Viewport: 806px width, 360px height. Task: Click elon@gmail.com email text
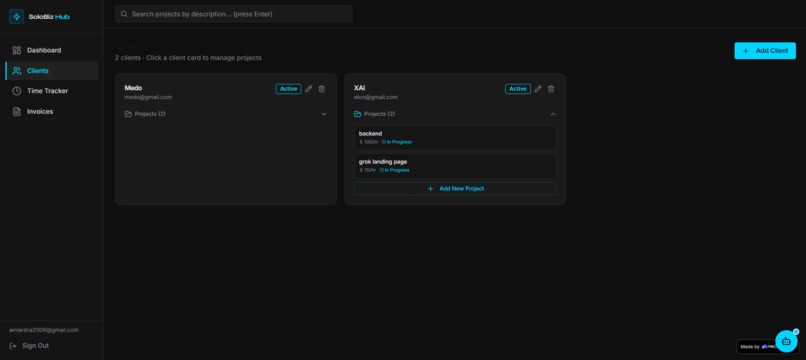[x=376, y=97]
